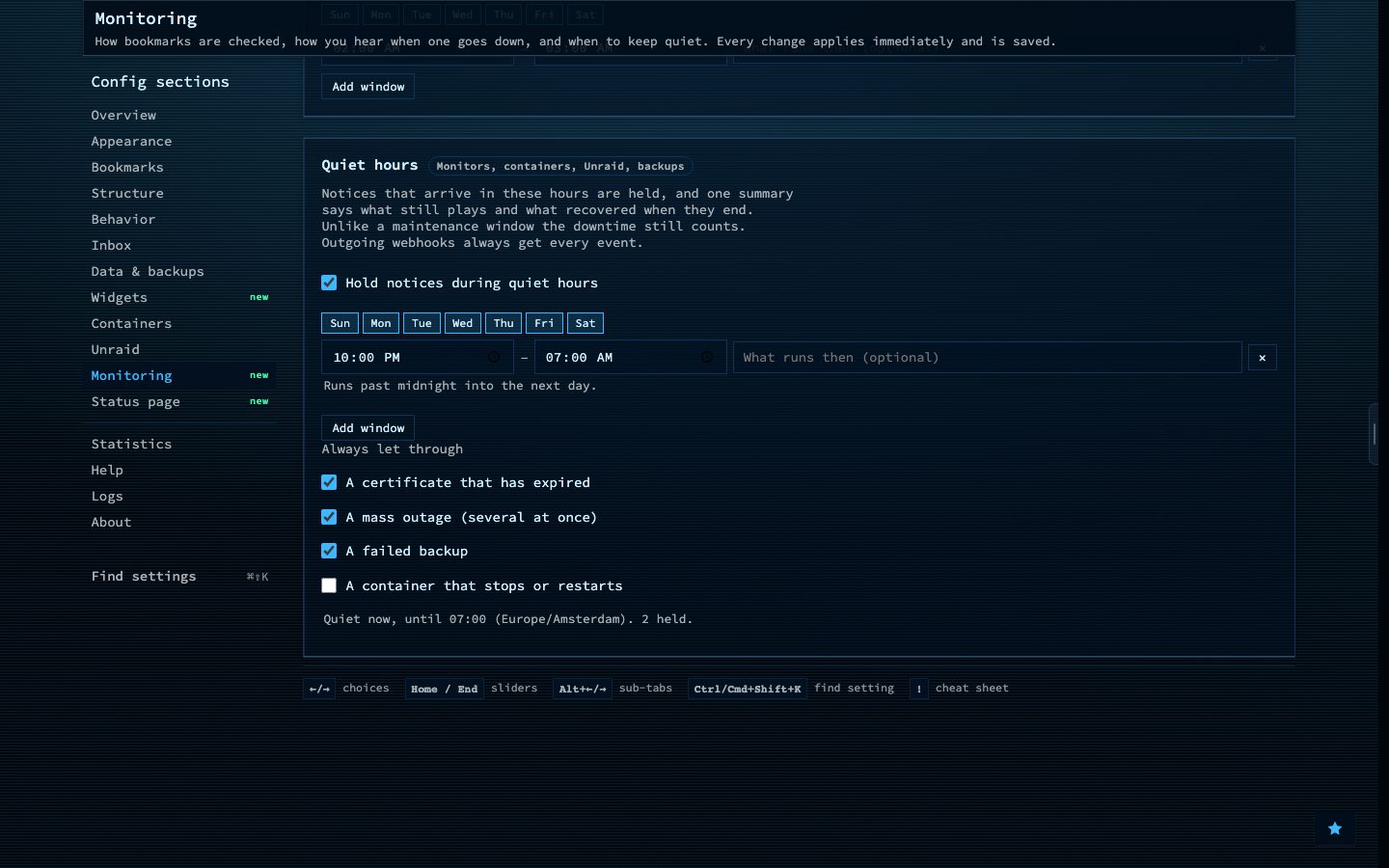Toggle Sun in quiet hours days

pyautogui.click(x=340, y=323)
